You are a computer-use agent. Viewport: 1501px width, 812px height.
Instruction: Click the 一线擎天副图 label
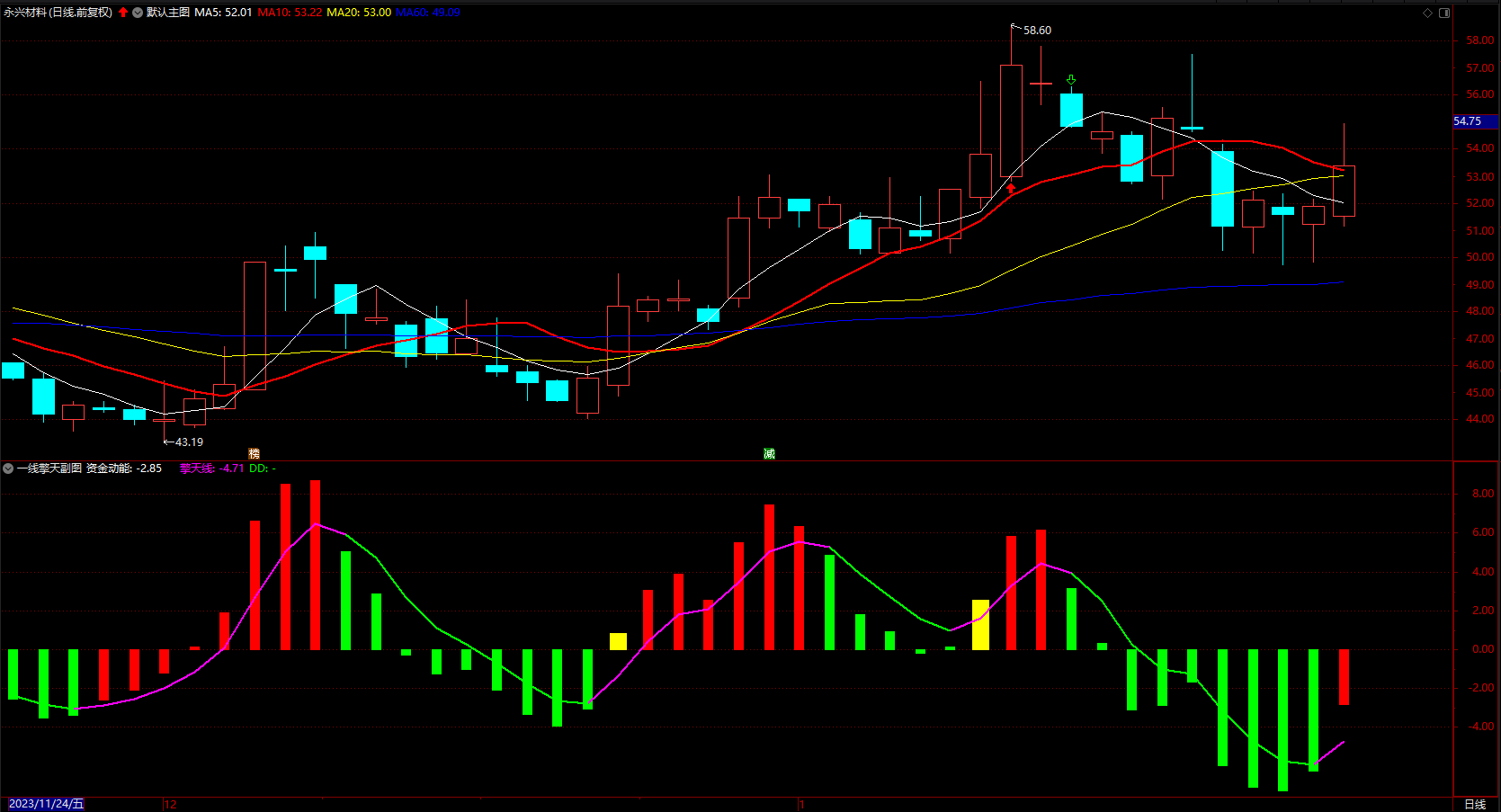pos(49,468)
